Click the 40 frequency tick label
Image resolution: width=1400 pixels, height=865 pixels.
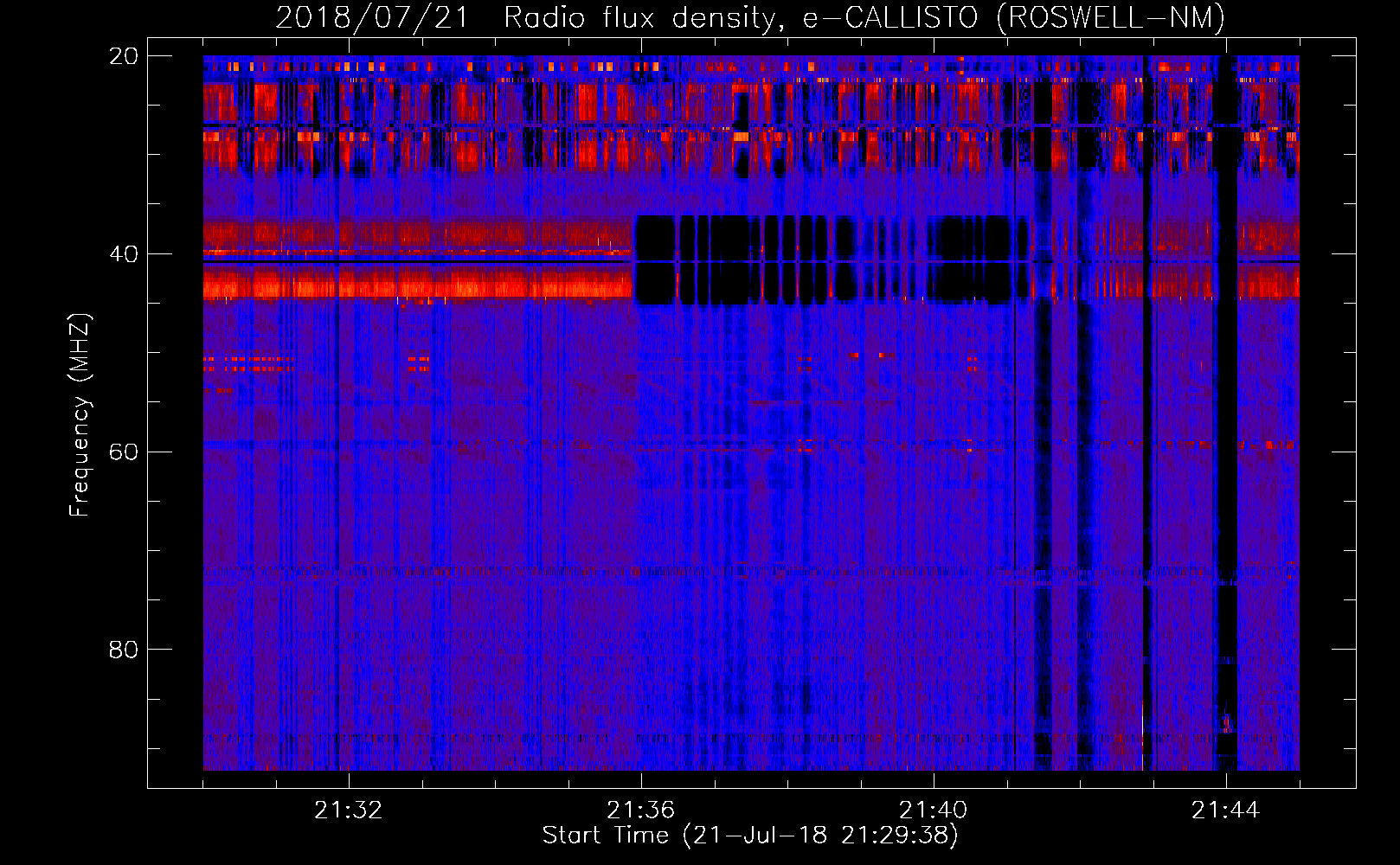pyautogui.click(x=123, y=254)
